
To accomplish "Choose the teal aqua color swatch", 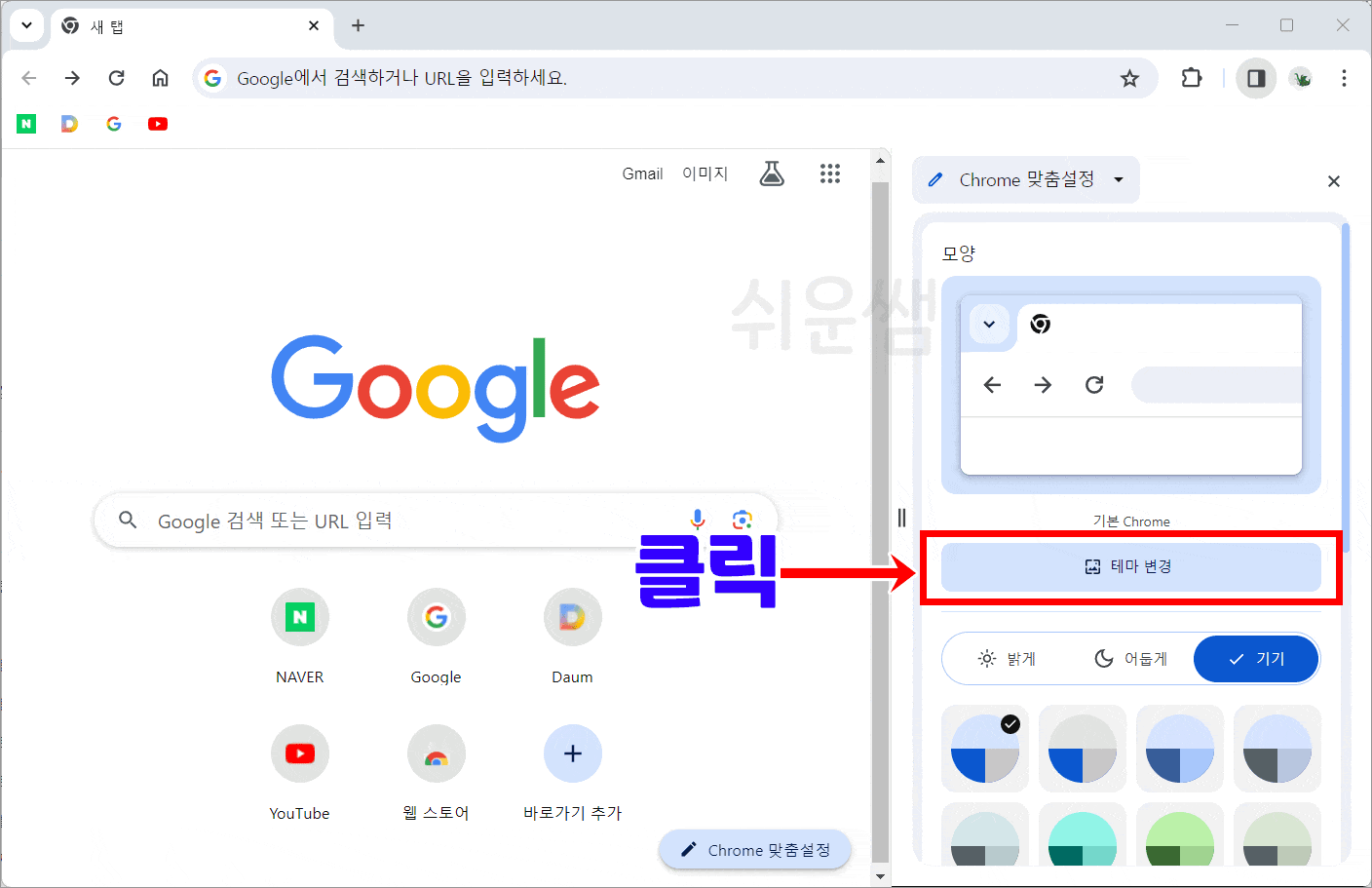I will pos(1083,836).
